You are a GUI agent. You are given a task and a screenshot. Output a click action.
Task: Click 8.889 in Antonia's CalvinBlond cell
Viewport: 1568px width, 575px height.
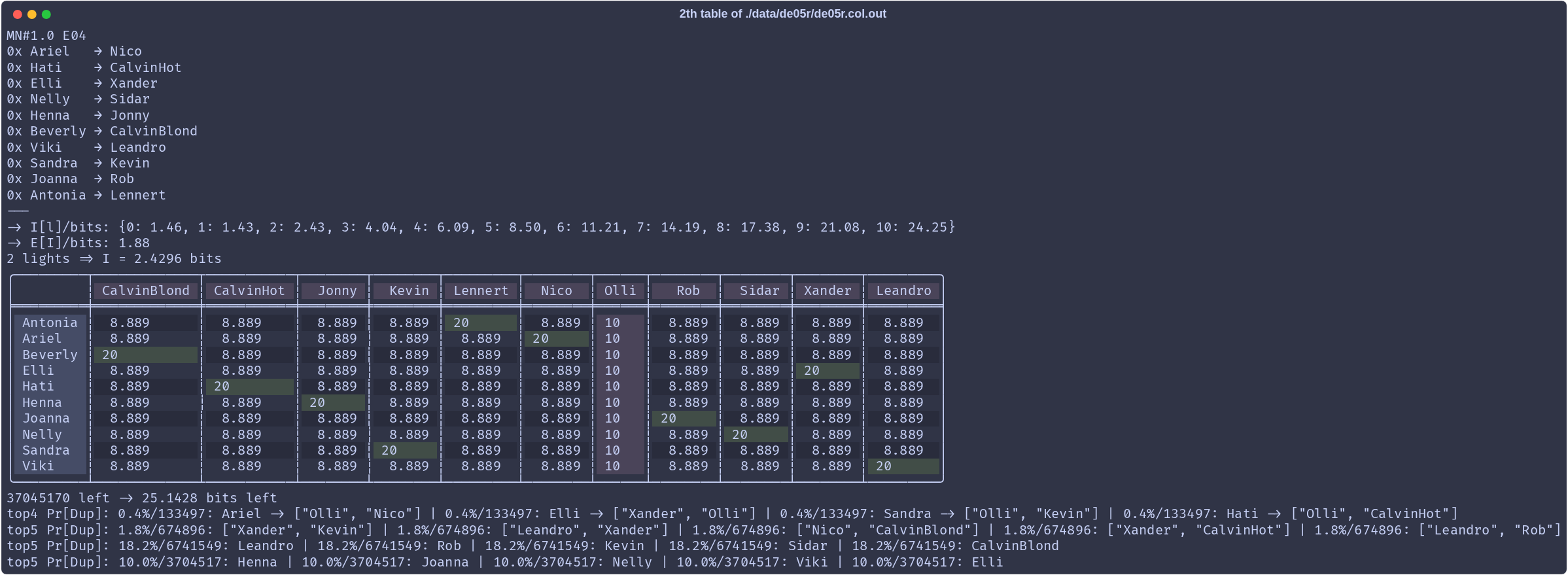130,322
